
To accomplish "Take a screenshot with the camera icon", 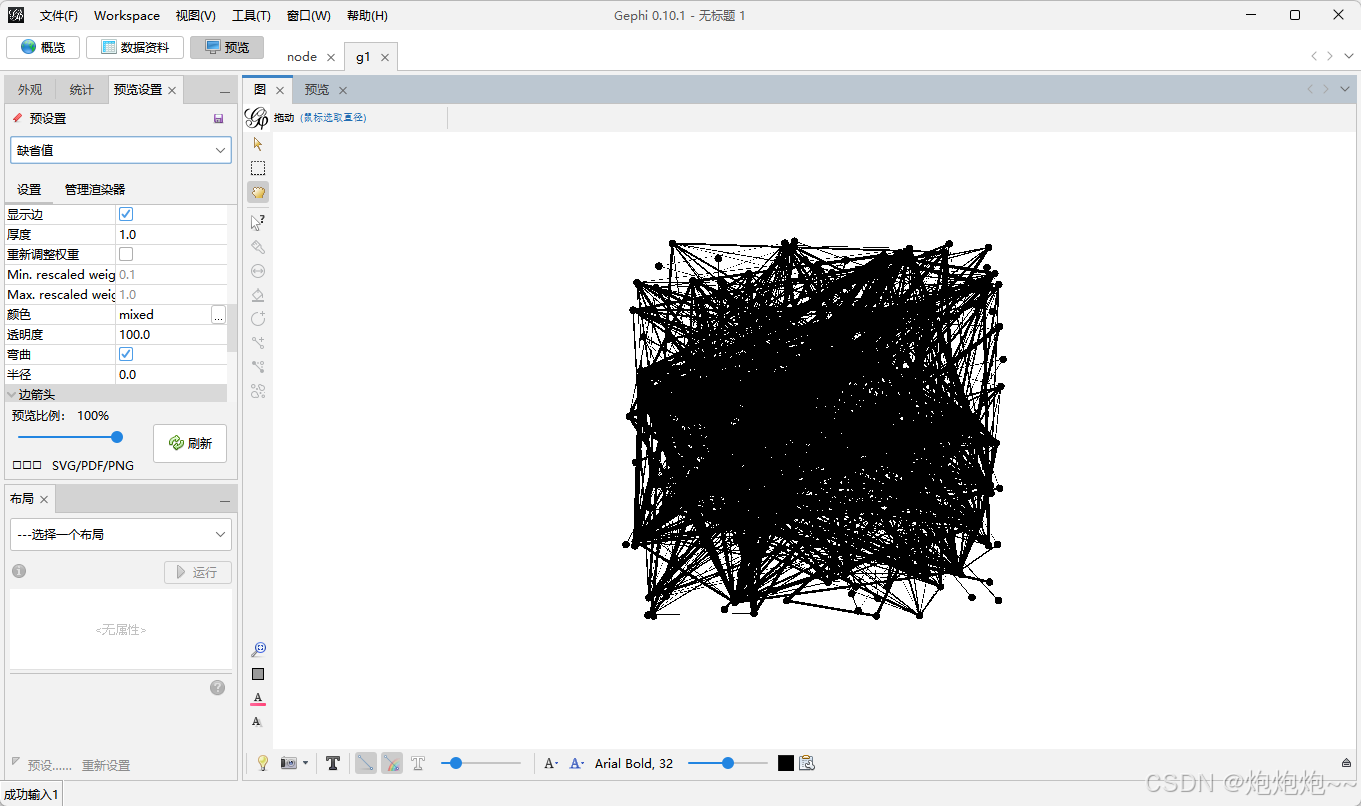I will 289,763.
